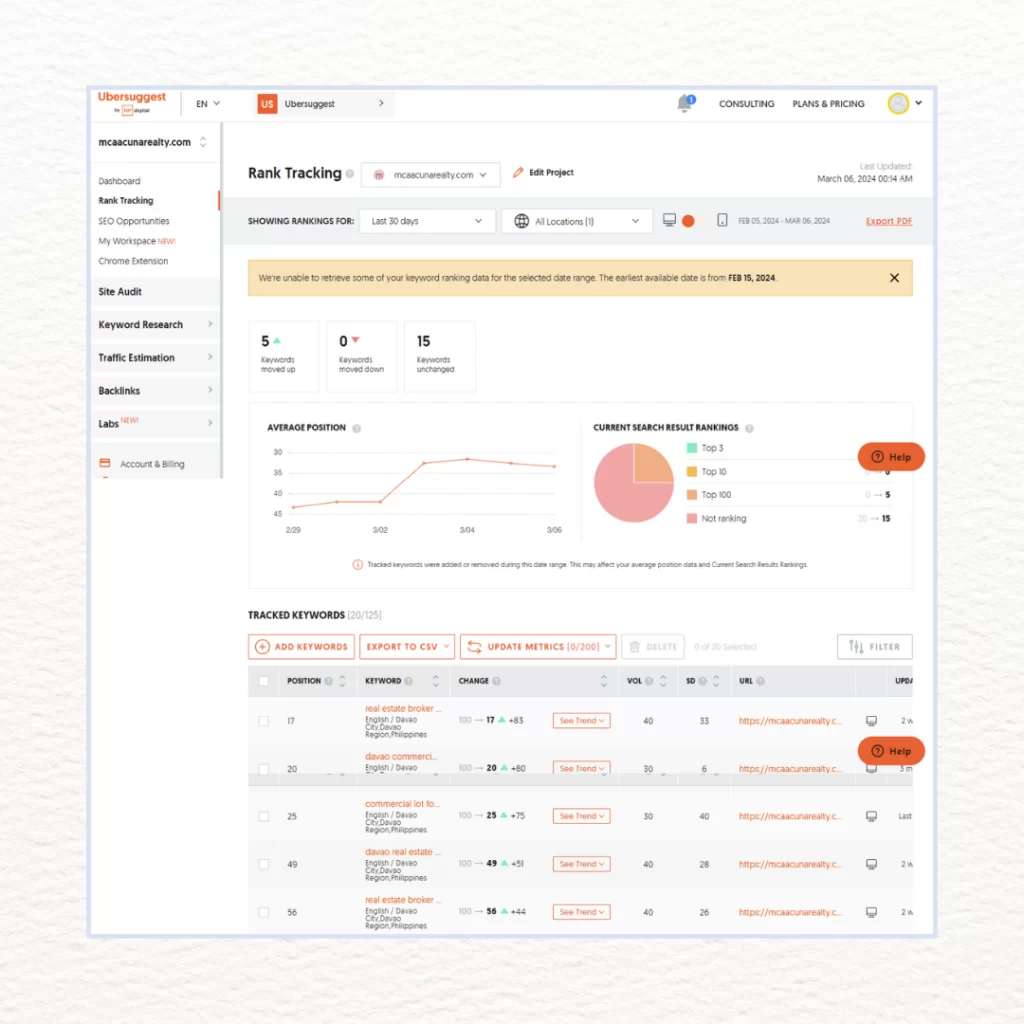Click the Top 100 legend color swatch
Screen dimensions: 1024x1024
pos(692,495)
